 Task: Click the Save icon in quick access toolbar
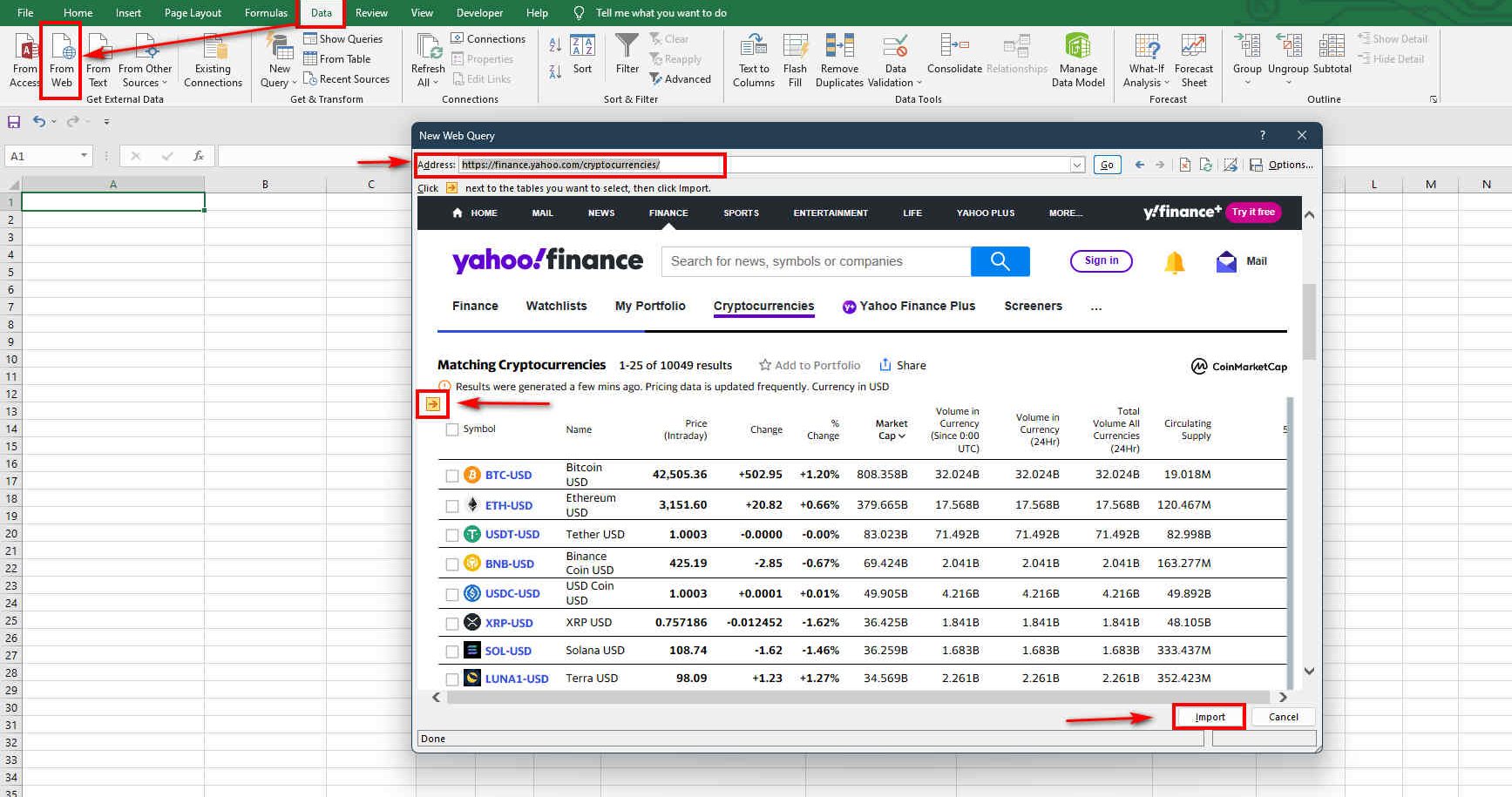(14, 122)
